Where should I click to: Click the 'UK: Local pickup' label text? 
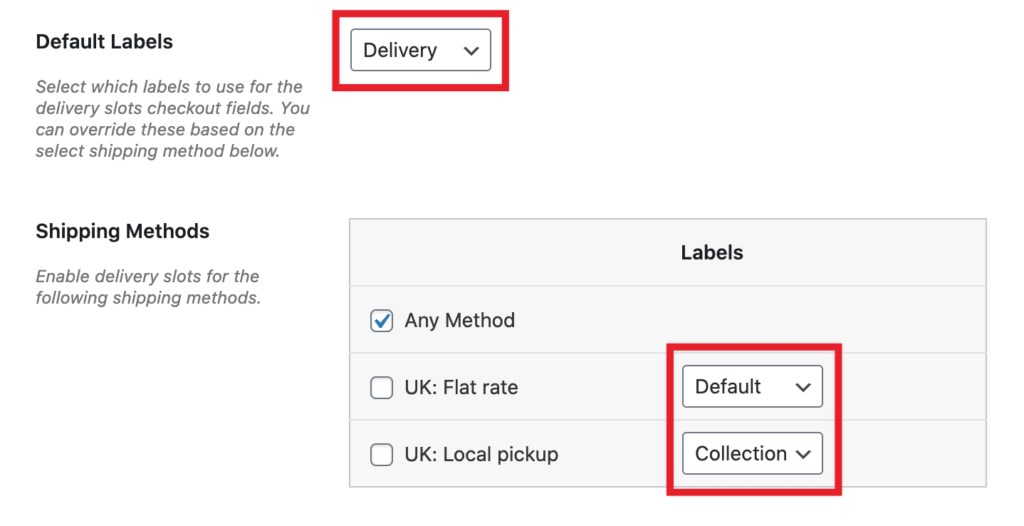pos(481,454)
